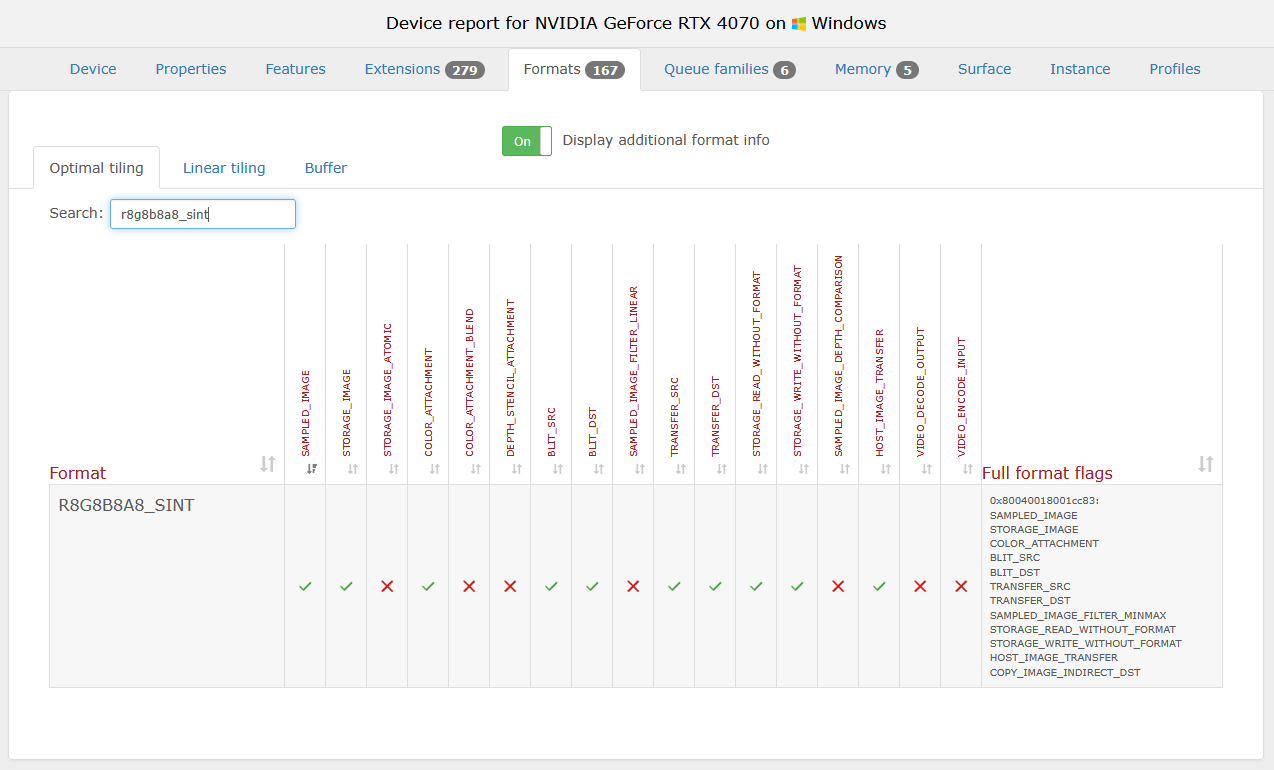Image resolution: width=1274 pixels, height=770 pixels.
Task: Click COPY_IMAGE_INDIRECT_DST flag text
Action: [x=1065, y=672]
